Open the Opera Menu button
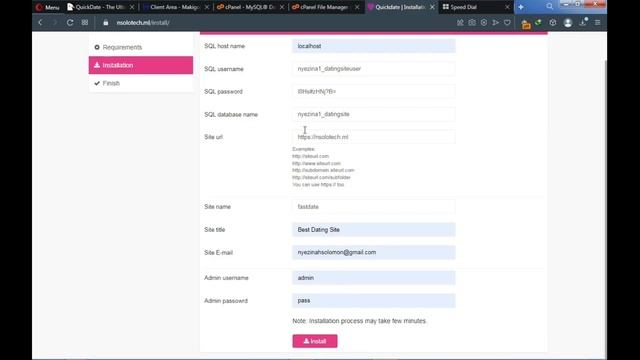Screen dimensions: 640x360 coord(47,7)
